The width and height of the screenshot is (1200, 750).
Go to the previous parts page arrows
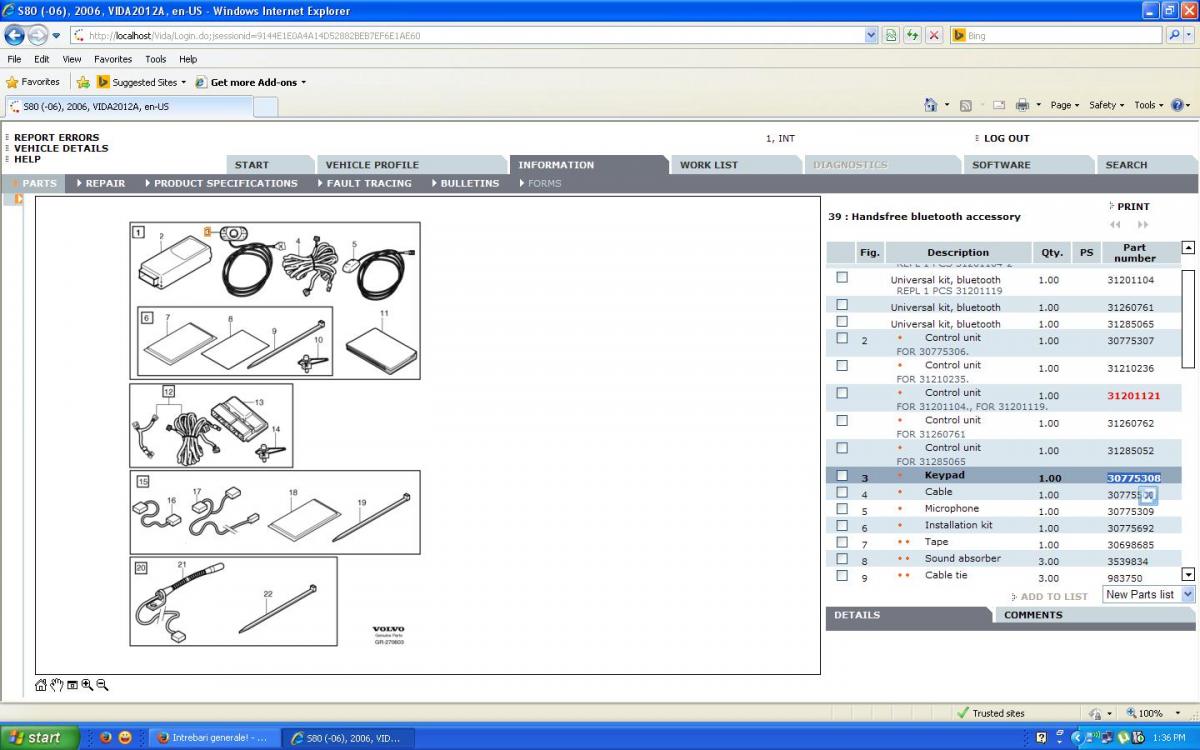pyautogui.click(x=1116, y=225)
